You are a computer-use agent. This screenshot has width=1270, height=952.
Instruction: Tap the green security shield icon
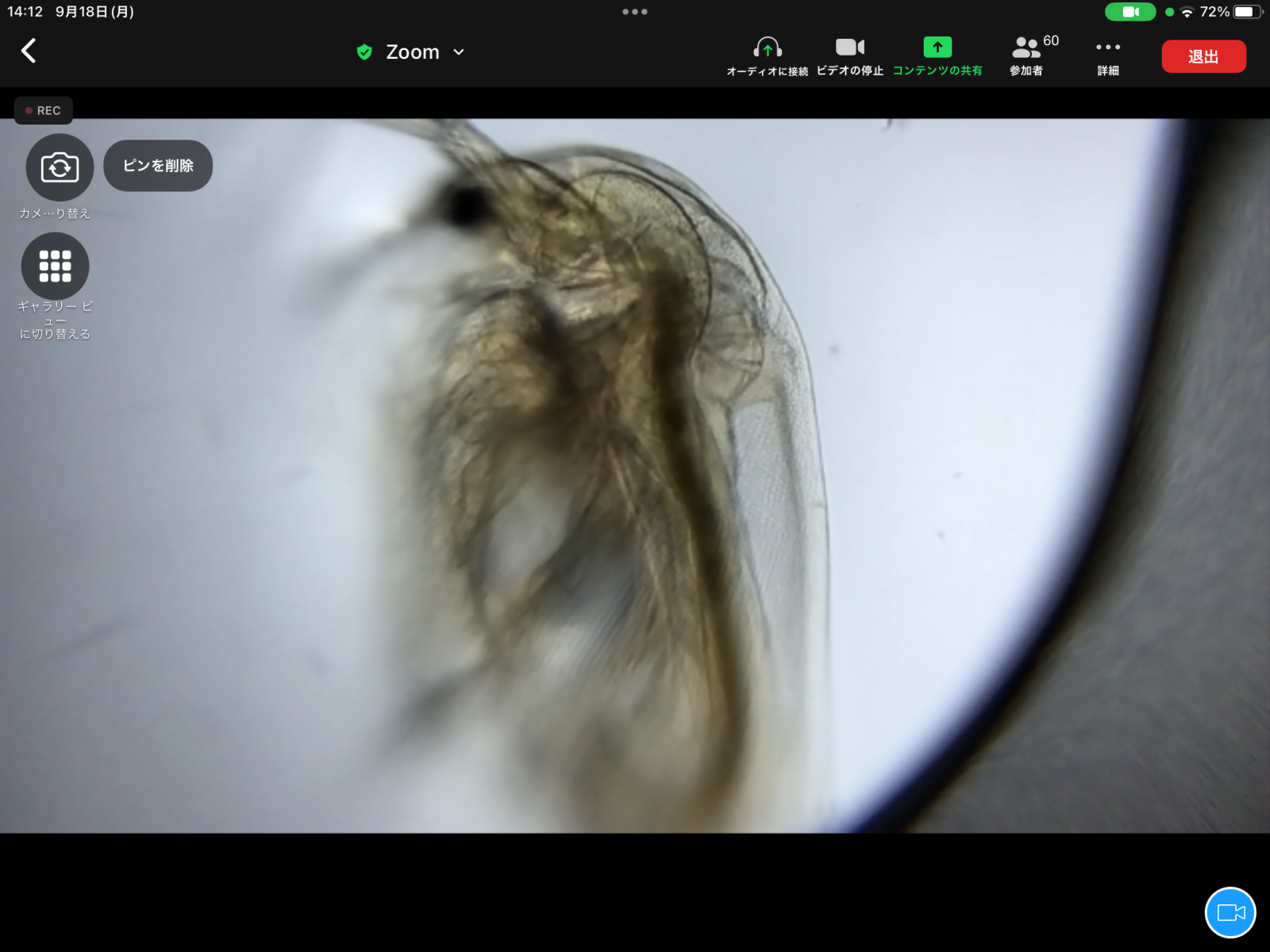tap(364, 52)
